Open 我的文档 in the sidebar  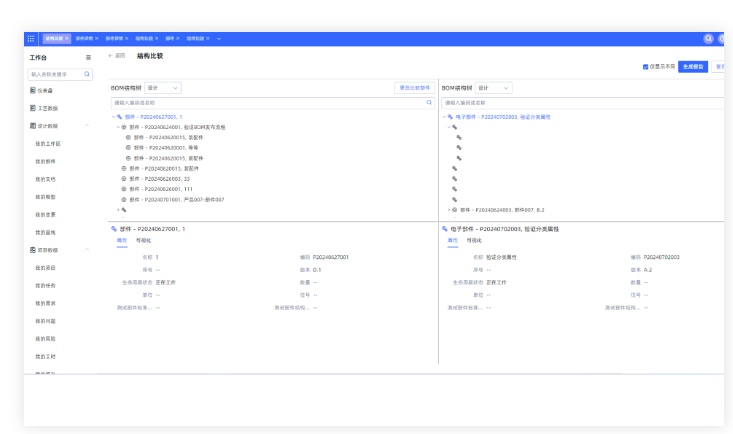coord(45,179)
